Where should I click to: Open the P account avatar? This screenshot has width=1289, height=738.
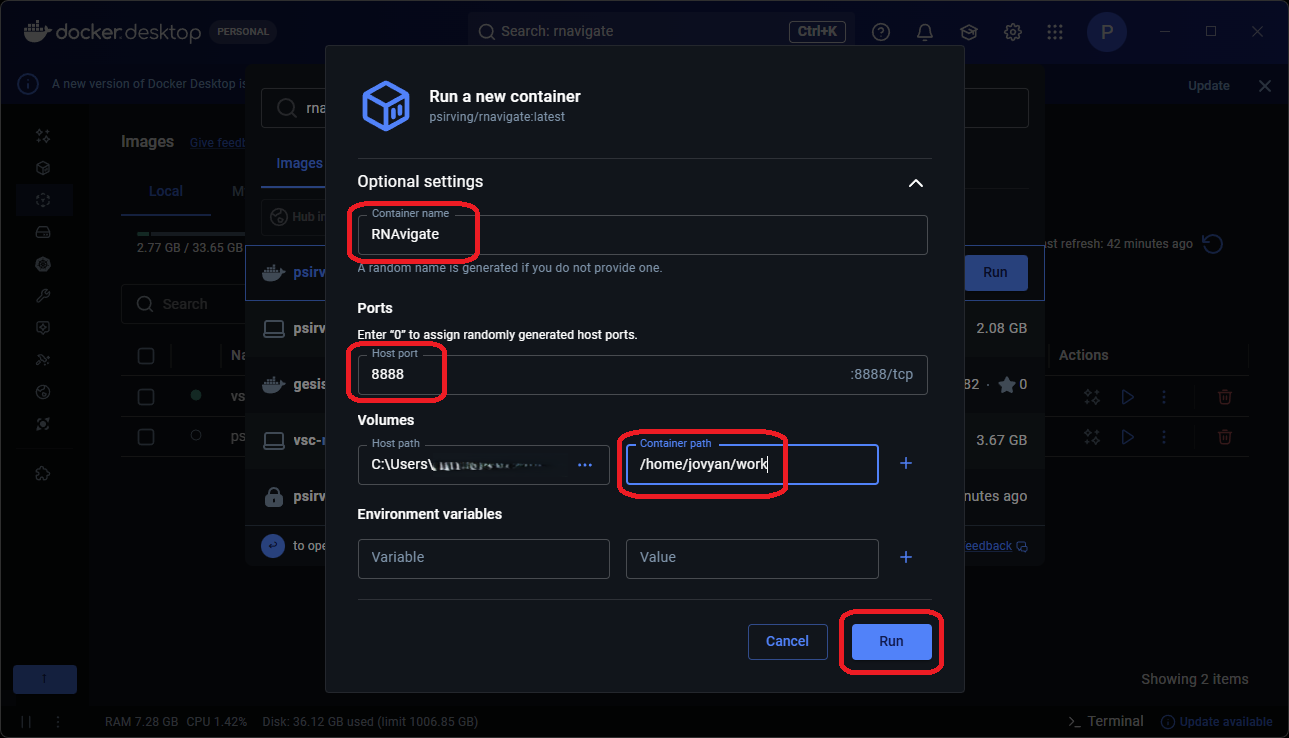[1107, 32]
